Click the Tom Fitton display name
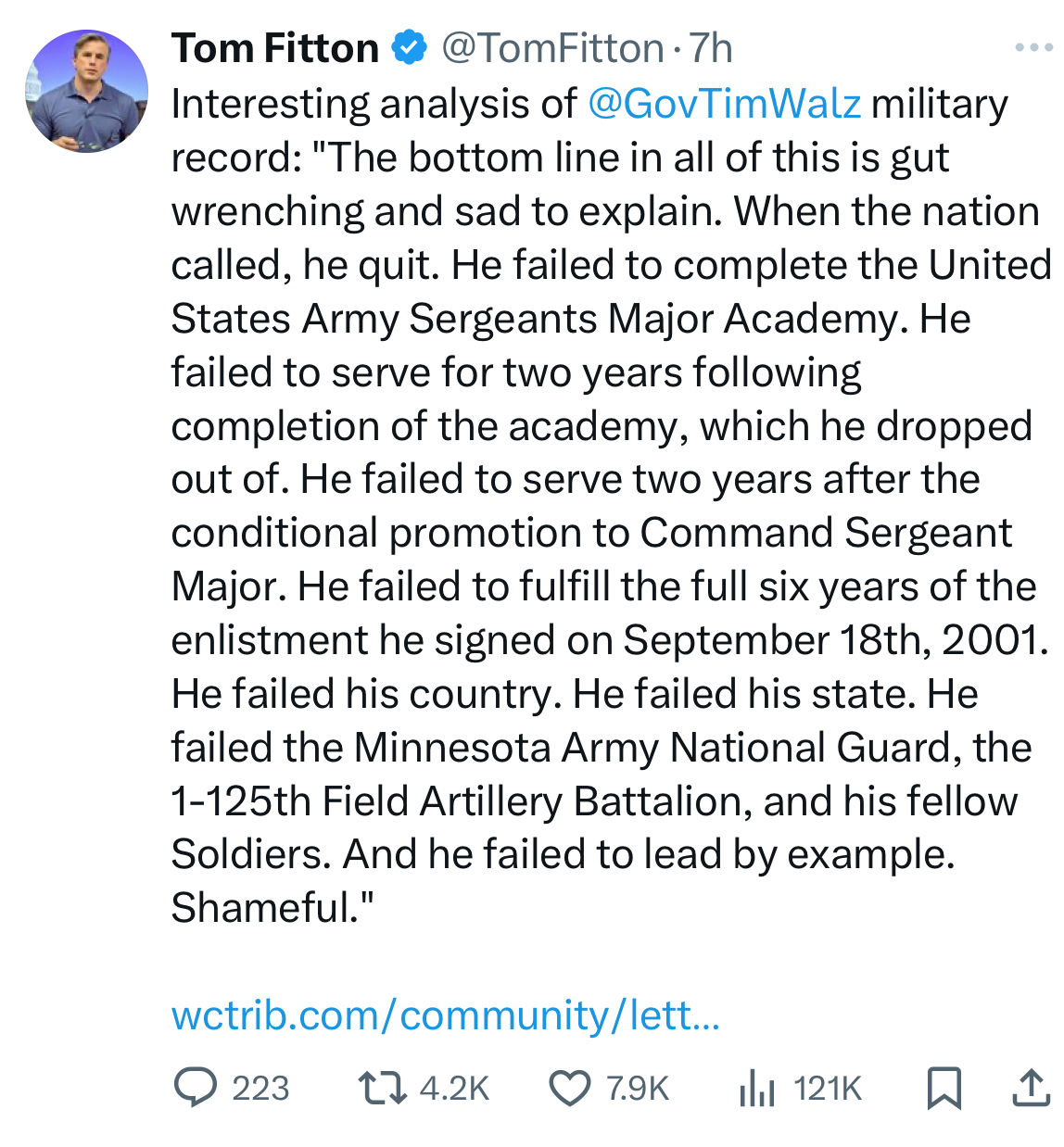This screenshot has height=1147, width=1064. (x=275, y=48)
